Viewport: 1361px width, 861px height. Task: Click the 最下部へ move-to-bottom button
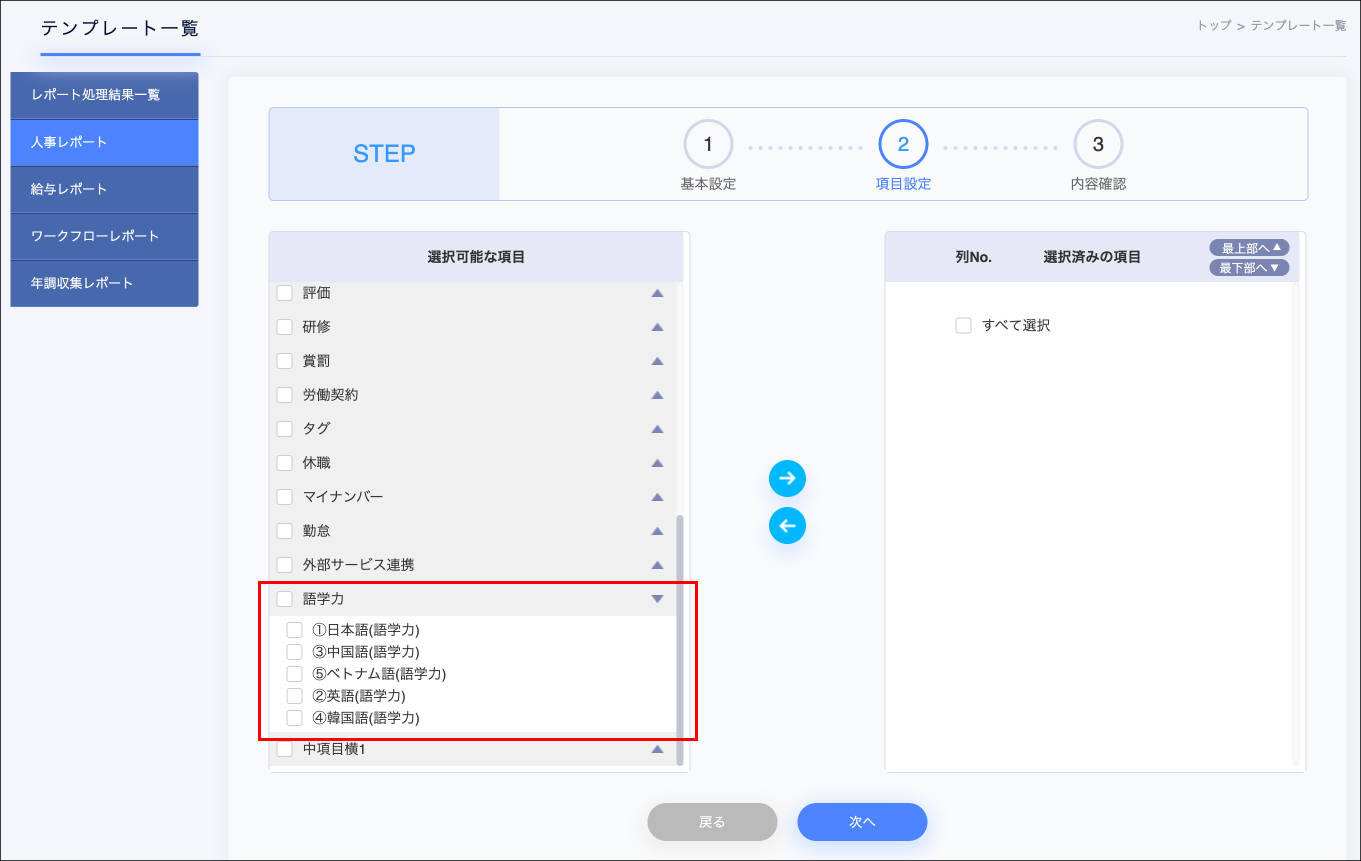point(1249,268)
